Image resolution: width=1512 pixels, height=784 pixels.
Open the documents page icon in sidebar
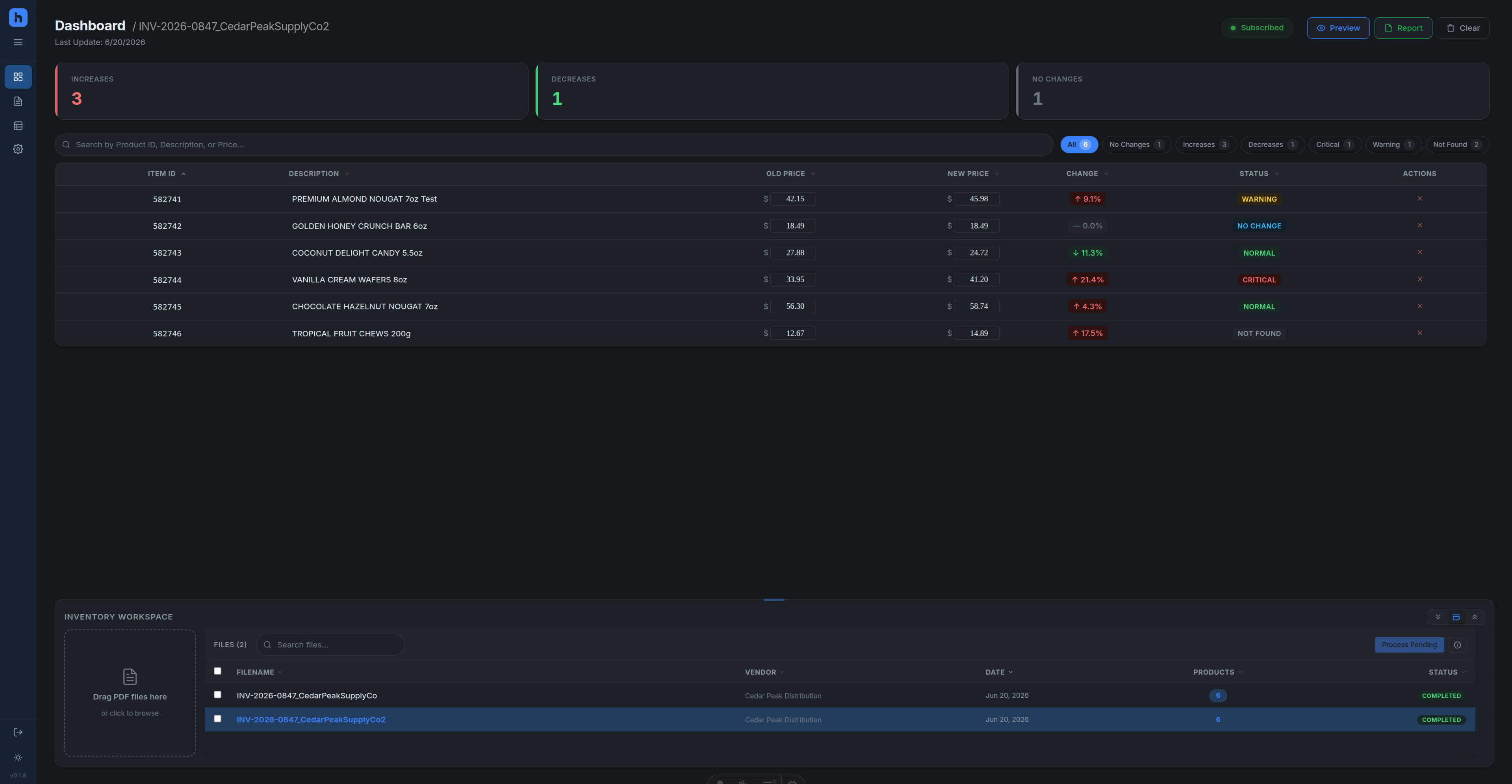pyautogui.click(x=18, y=102)
